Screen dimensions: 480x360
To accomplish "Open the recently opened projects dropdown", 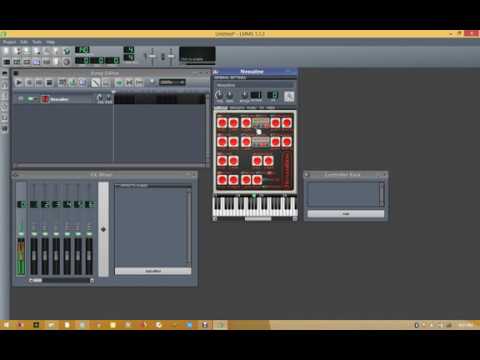I will 36,51.
